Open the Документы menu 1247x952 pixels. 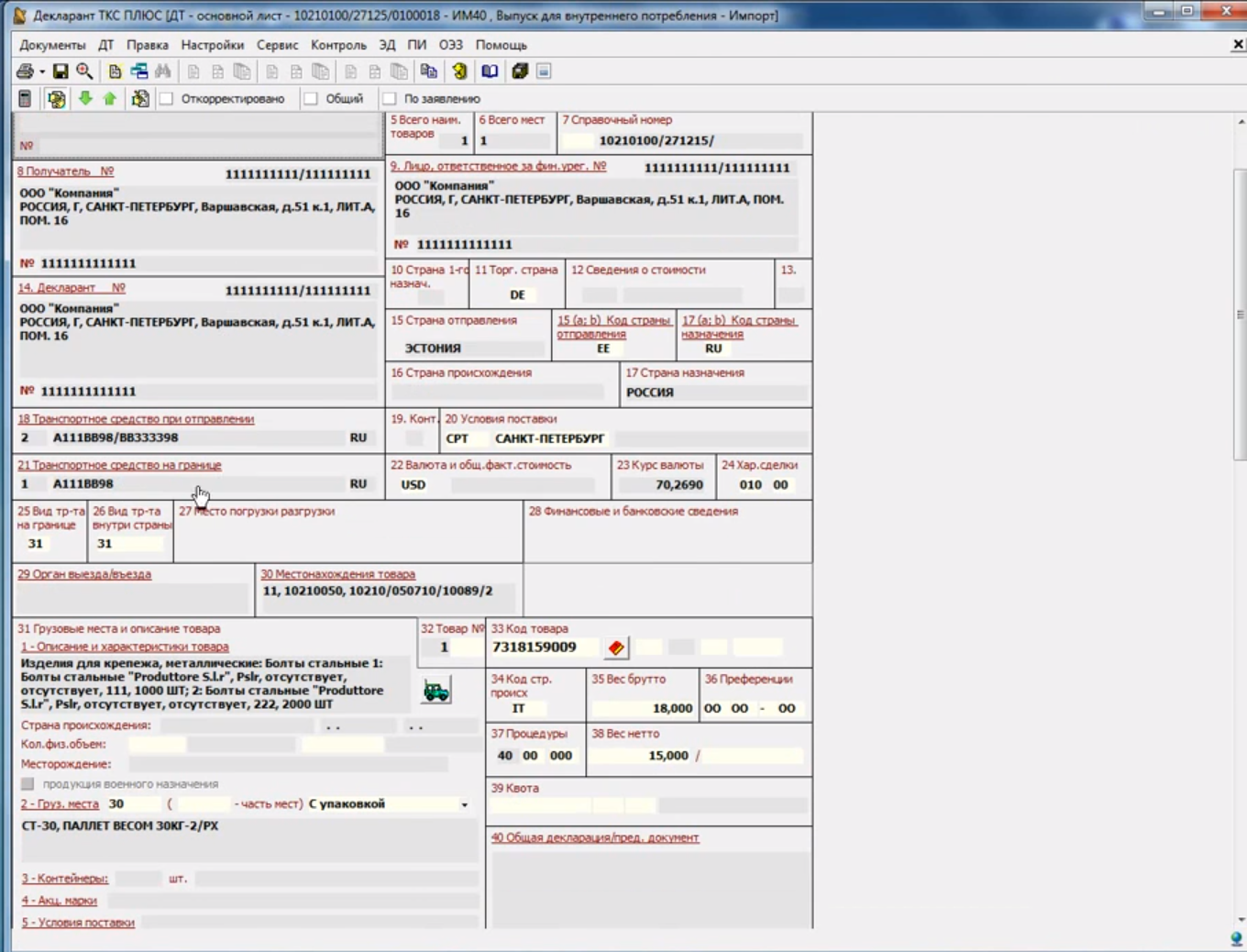click(52, 45)
